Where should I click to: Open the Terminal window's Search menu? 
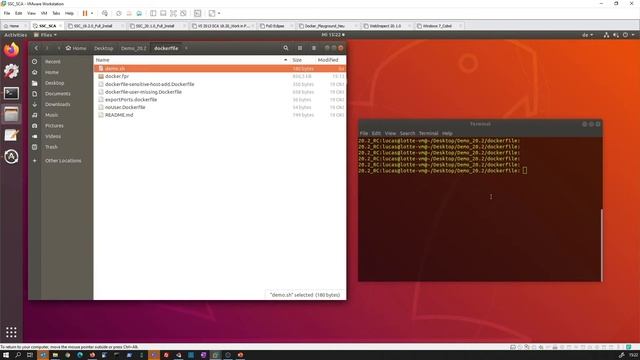(407, 133)
